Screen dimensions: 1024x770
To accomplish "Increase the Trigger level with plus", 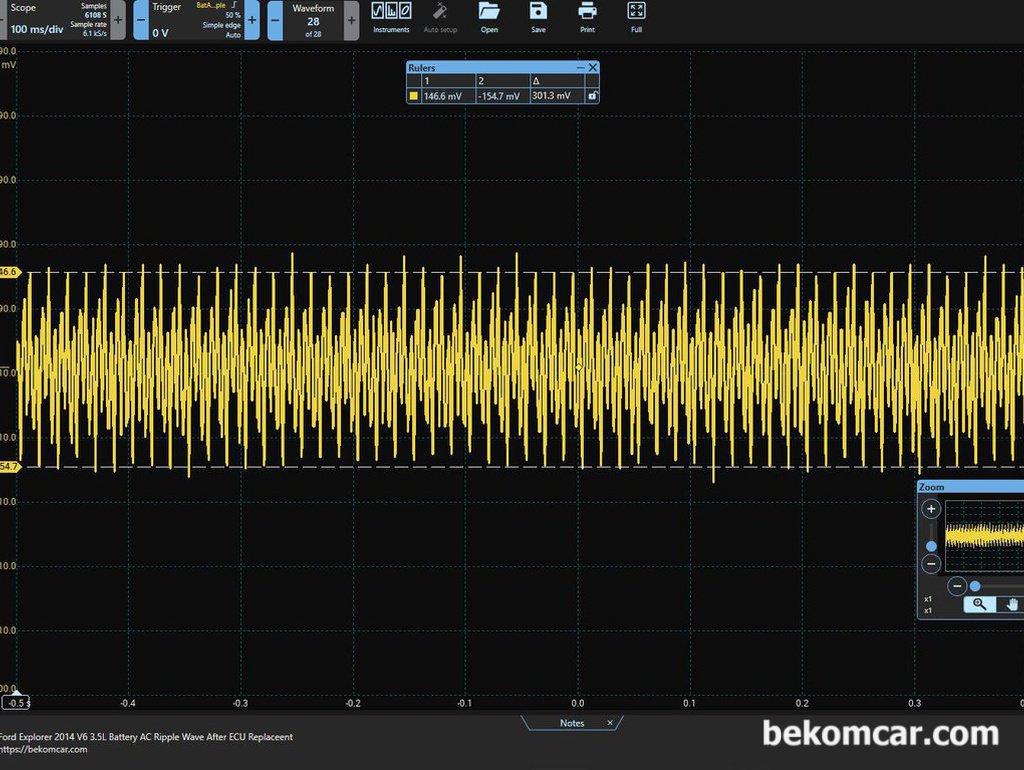I will point(252,20).
